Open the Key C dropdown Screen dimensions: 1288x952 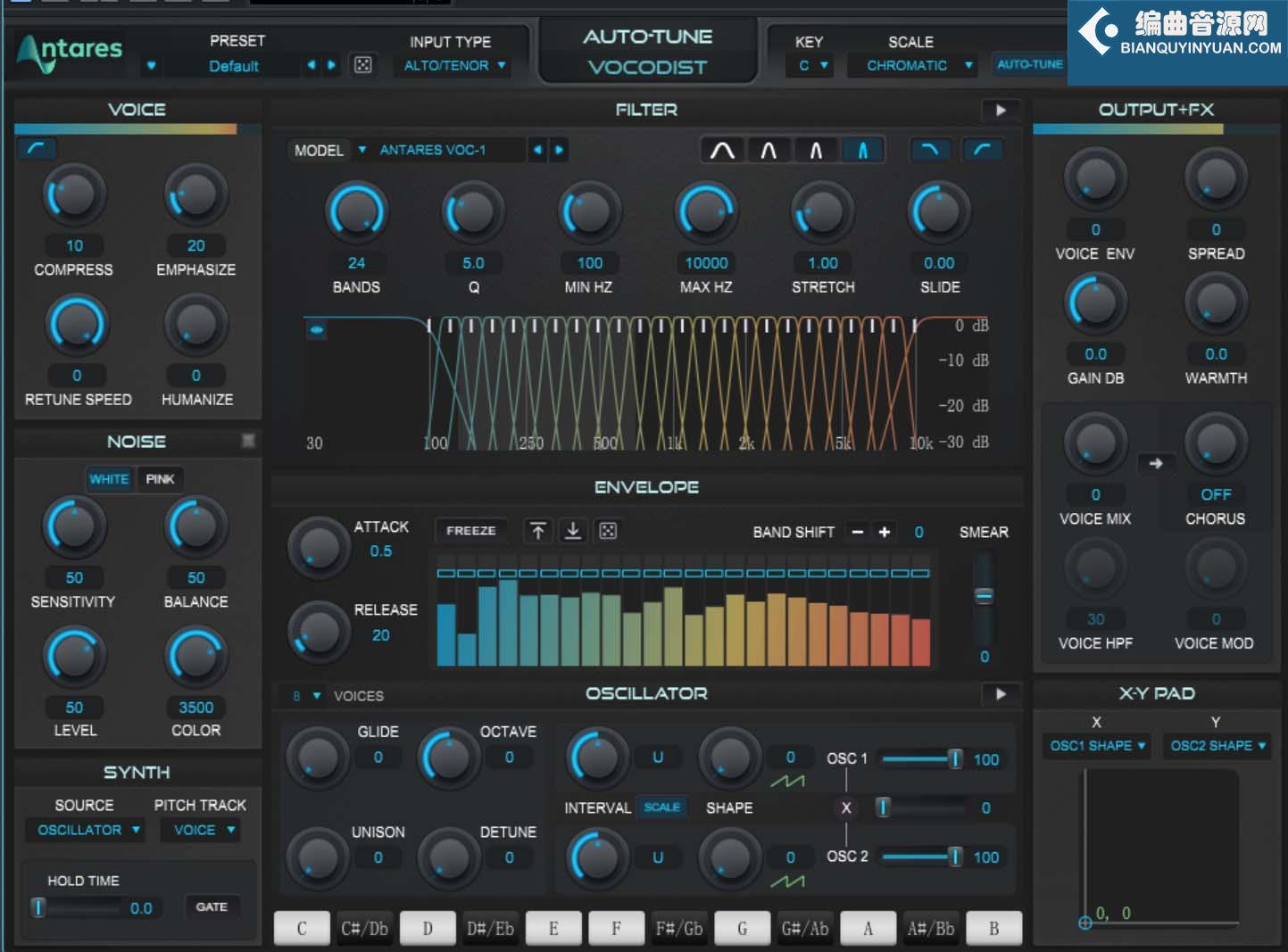(x=811, y=65)
